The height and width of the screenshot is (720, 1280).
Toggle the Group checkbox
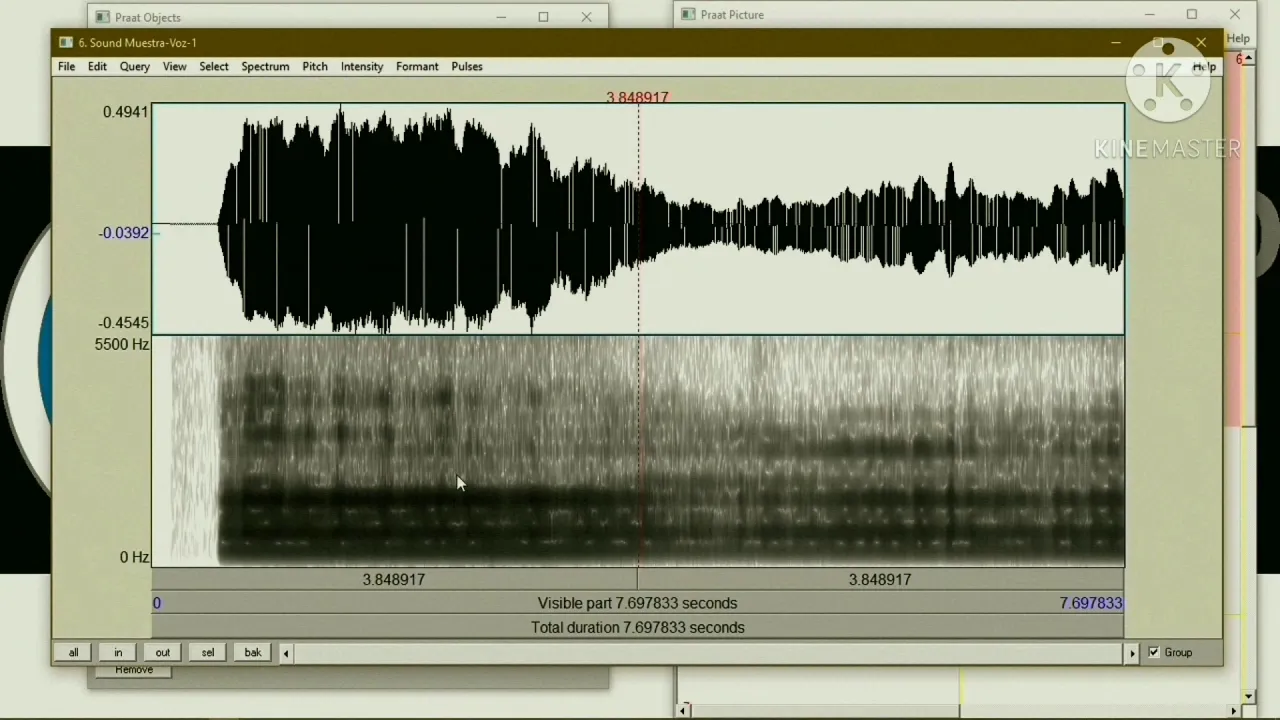(x=1154, y=653)
